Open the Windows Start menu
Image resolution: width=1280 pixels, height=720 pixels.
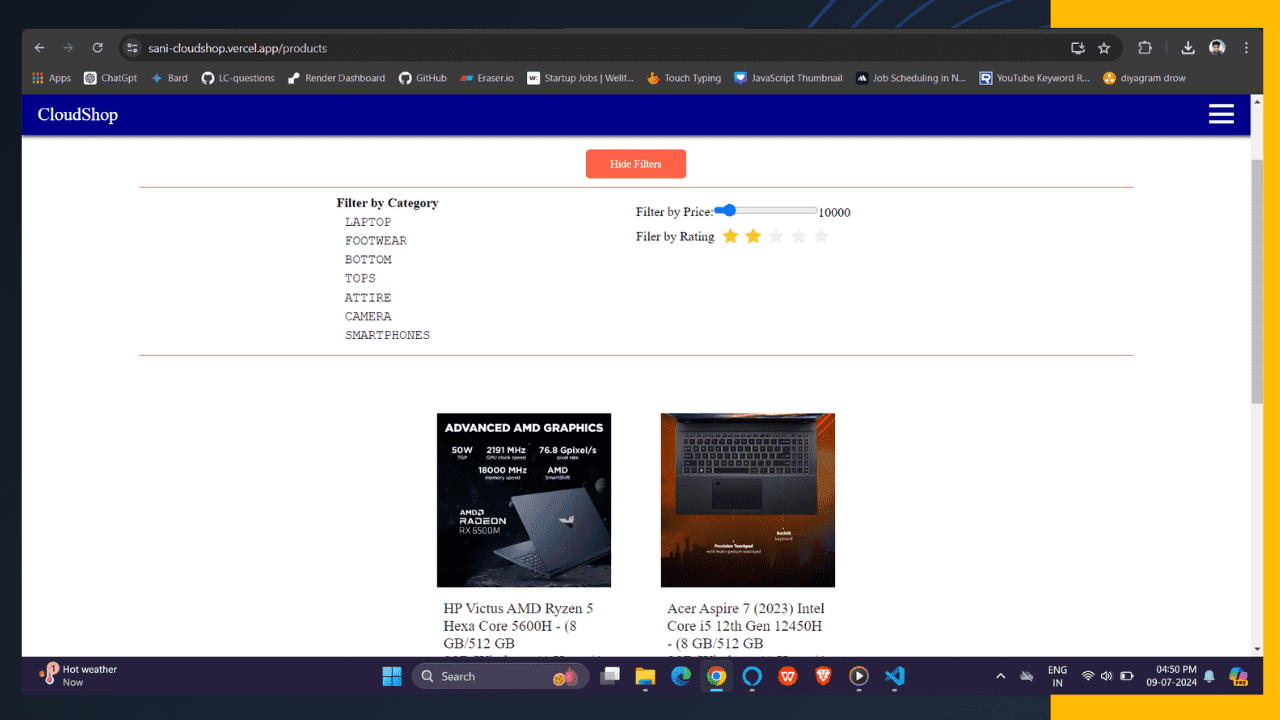point(391,676)
